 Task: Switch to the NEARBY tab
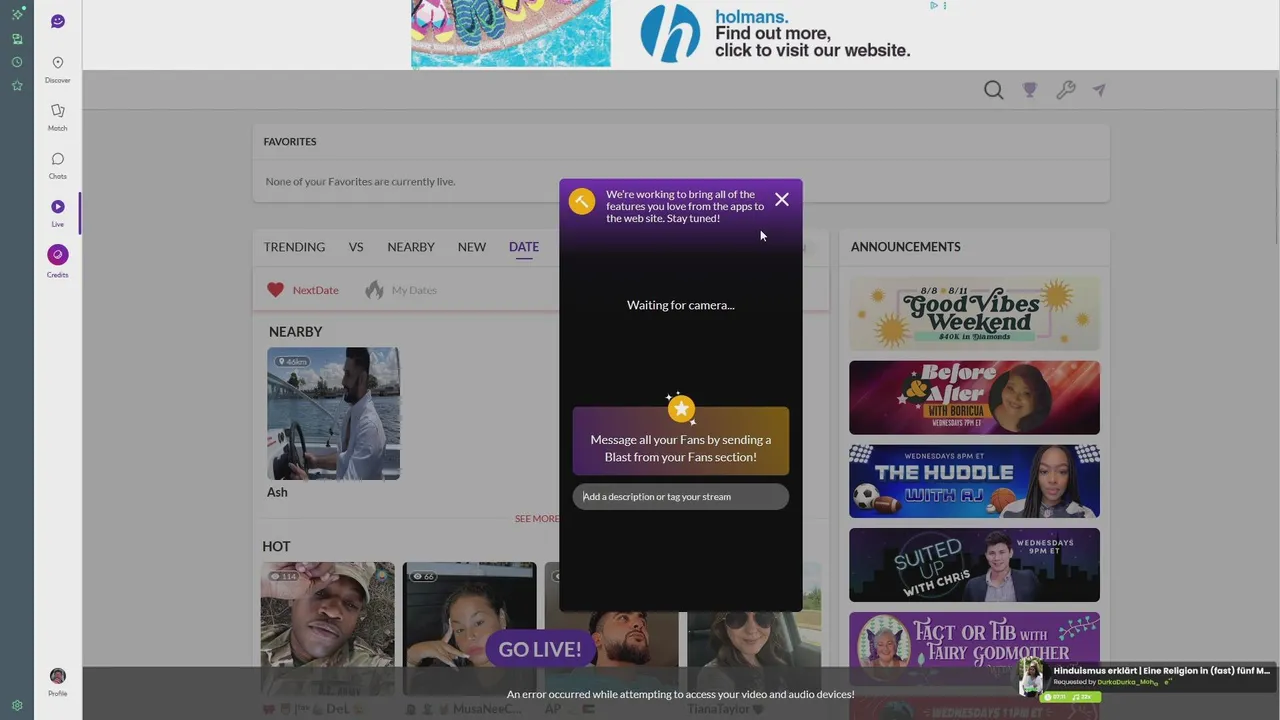tap(411, 247)
